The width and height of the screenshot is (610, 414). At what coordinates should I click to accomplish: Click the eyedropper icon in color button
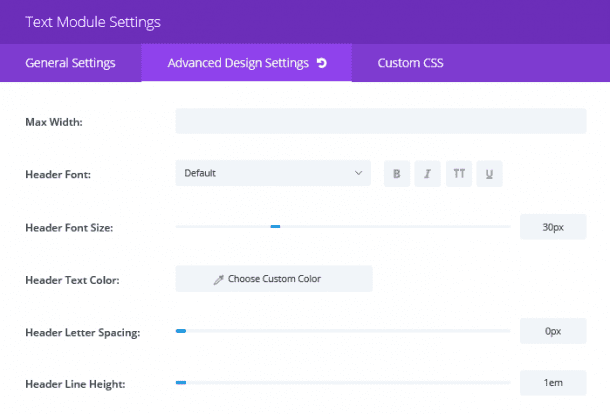219,279
